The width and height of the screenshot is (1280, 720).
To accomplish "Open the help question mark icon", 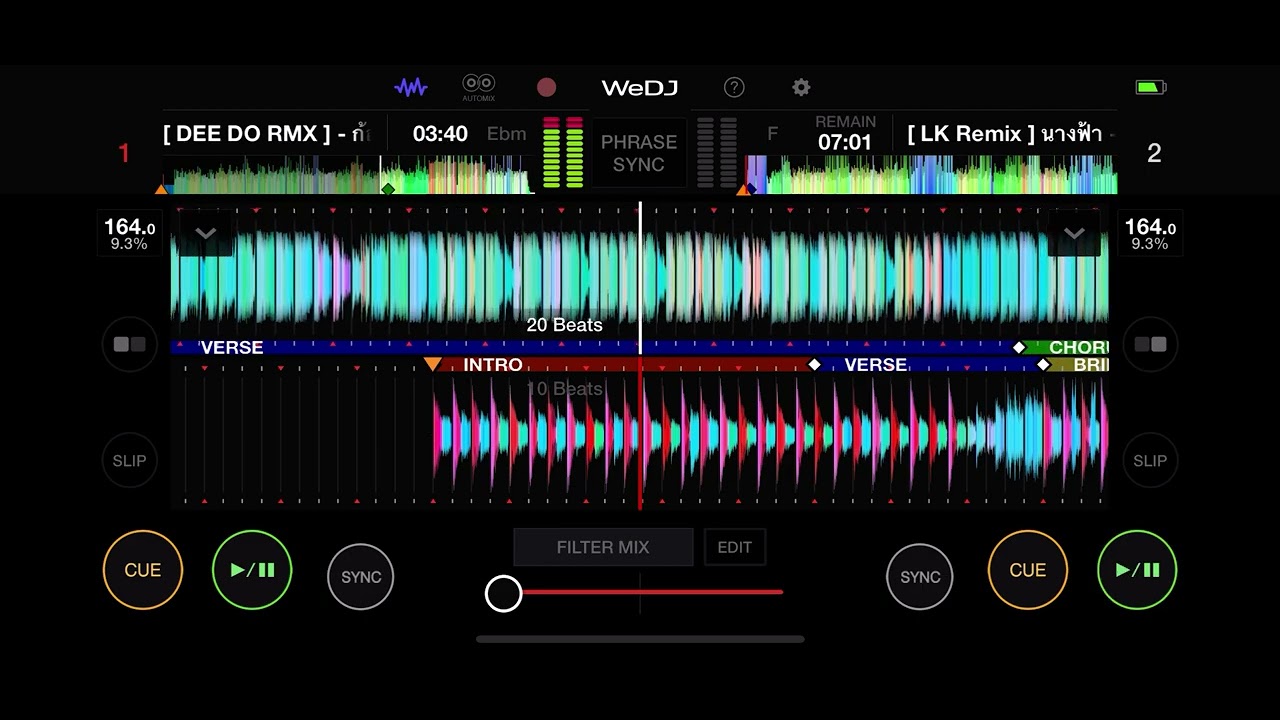I will [734, 87].
